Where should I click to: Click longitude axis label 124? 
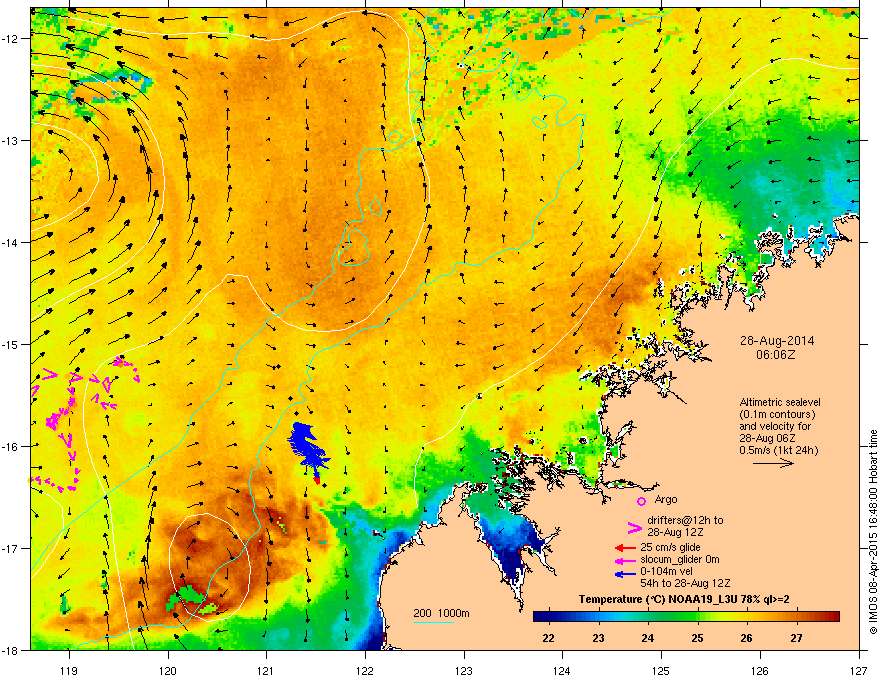[562, 670]
